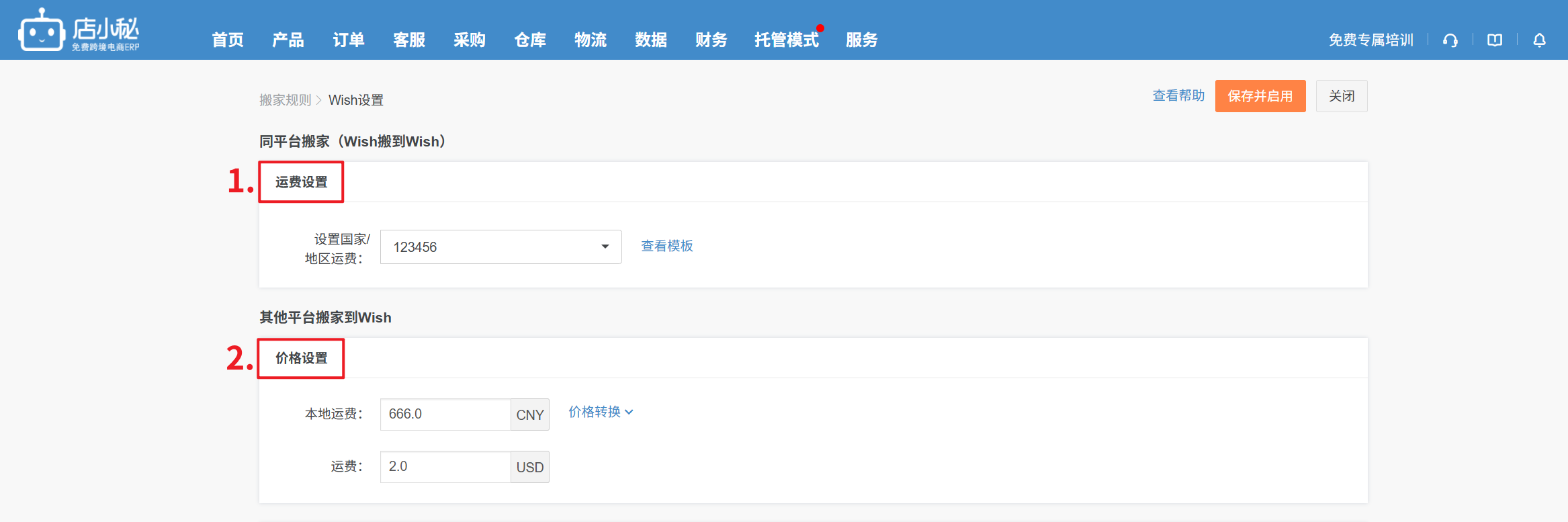Open the 财务 menu
The image size is (1568, 522).
click(711, 40)
